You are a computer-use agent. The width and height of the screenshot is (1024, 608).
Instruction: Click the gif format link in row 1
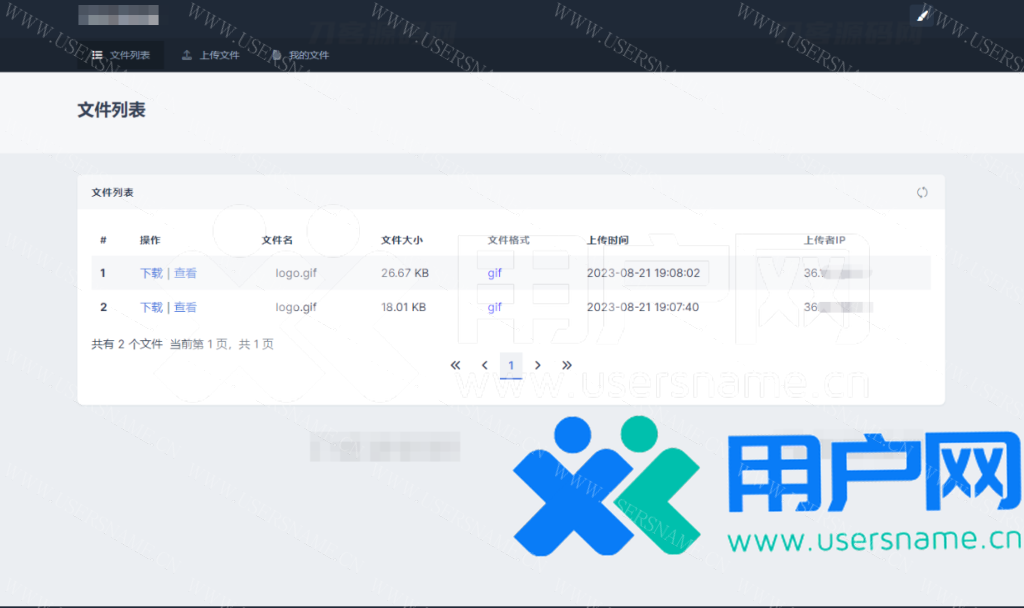pyautogui.click(x=495, y=273)
